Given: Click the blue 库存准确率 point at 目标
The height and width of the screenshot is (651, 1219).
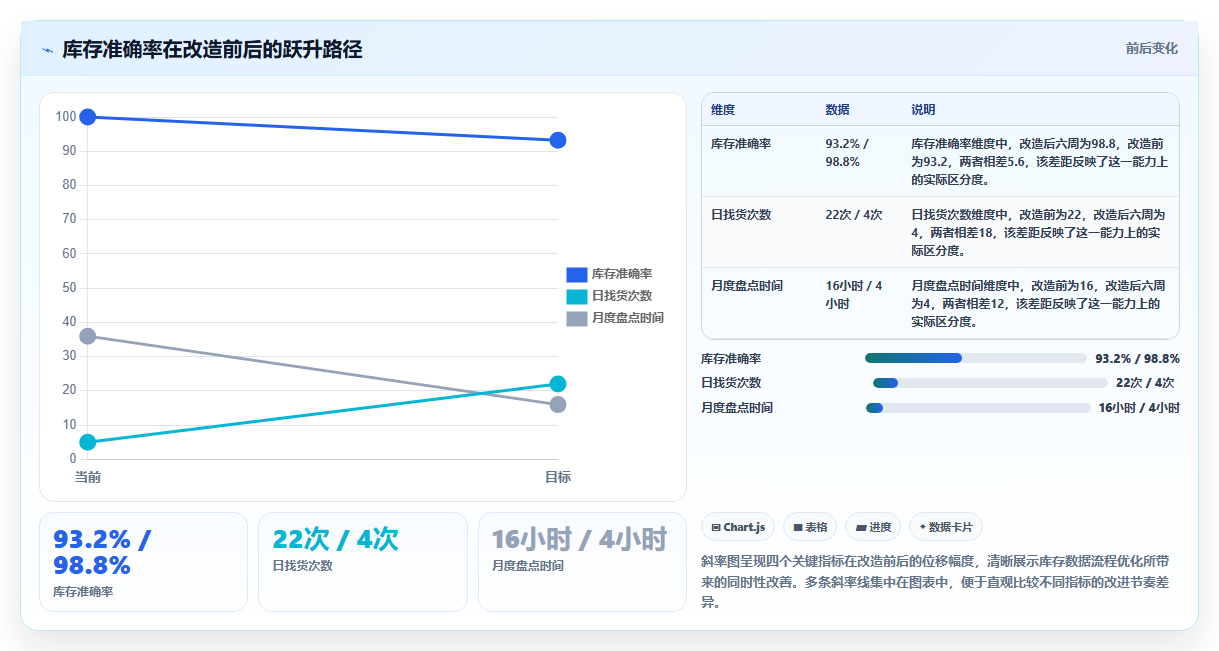Looking at the screenshot, I should pos(558,140).
